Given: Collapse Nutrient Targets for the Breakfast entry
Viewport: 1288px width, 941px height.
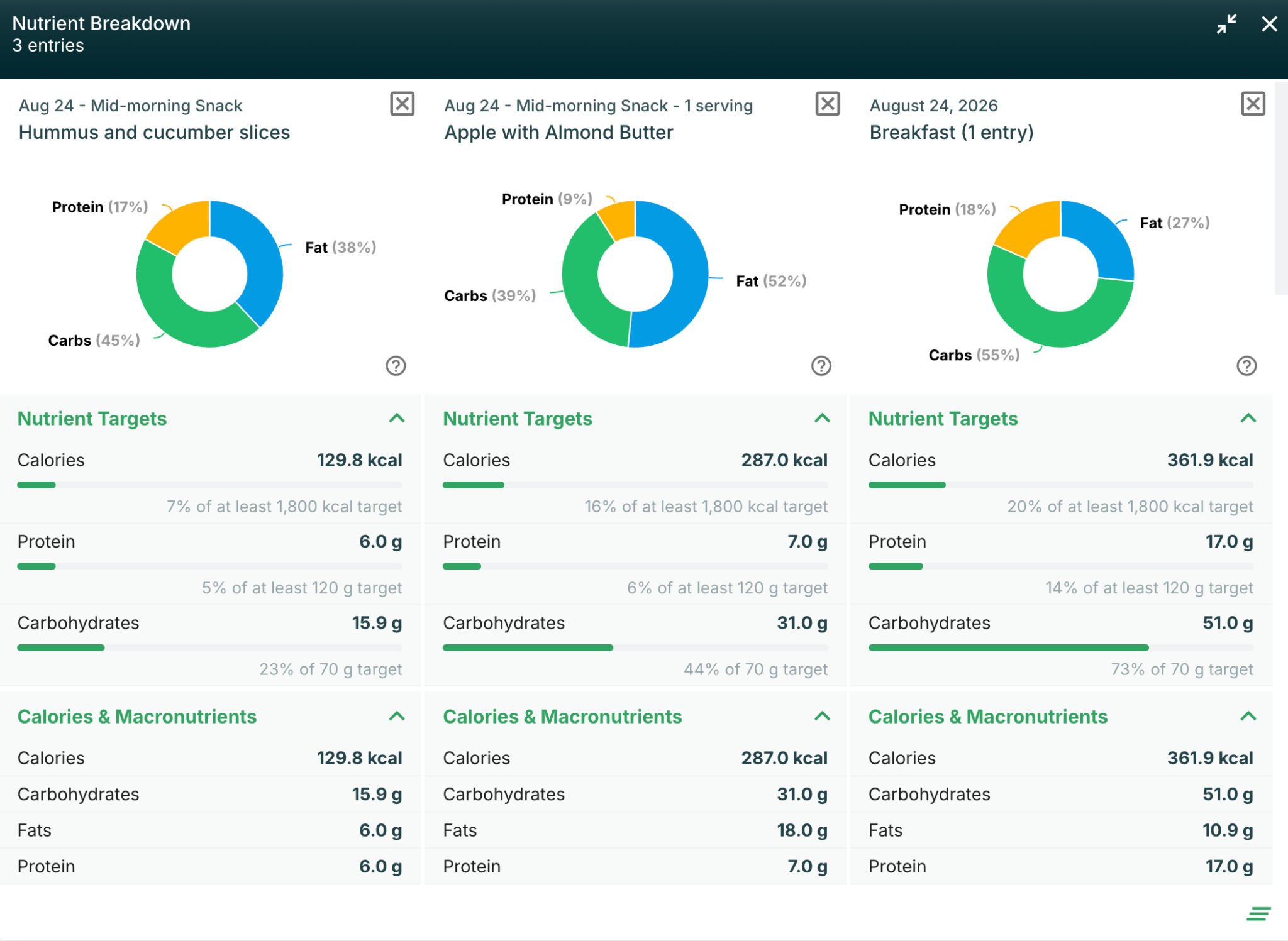Looking at the screenshot, I should pyautogui.click(x=1248, y=418).
